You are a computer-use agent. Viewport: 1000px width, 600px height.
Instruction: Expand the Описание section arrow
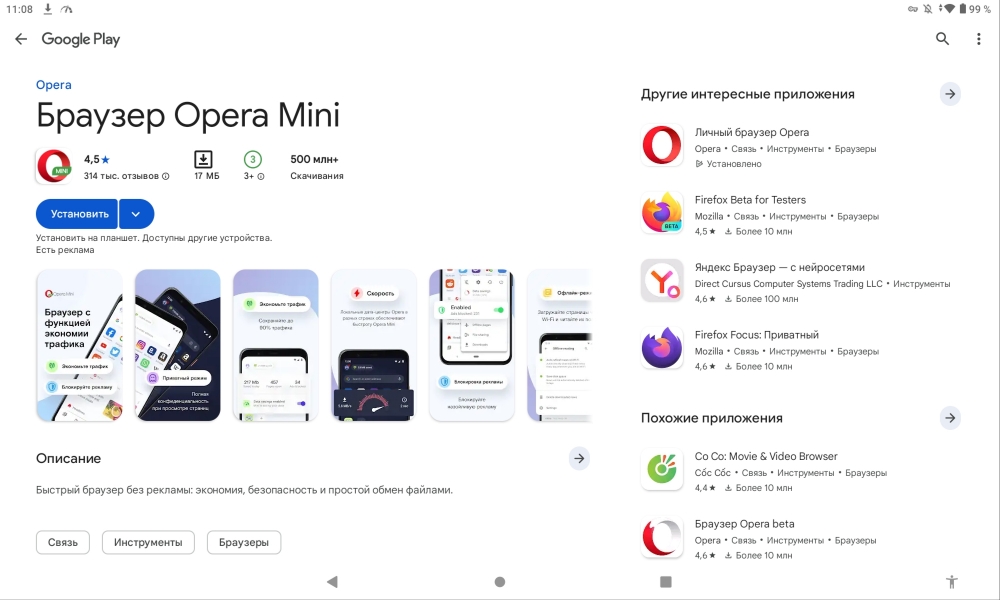point(579,458)
